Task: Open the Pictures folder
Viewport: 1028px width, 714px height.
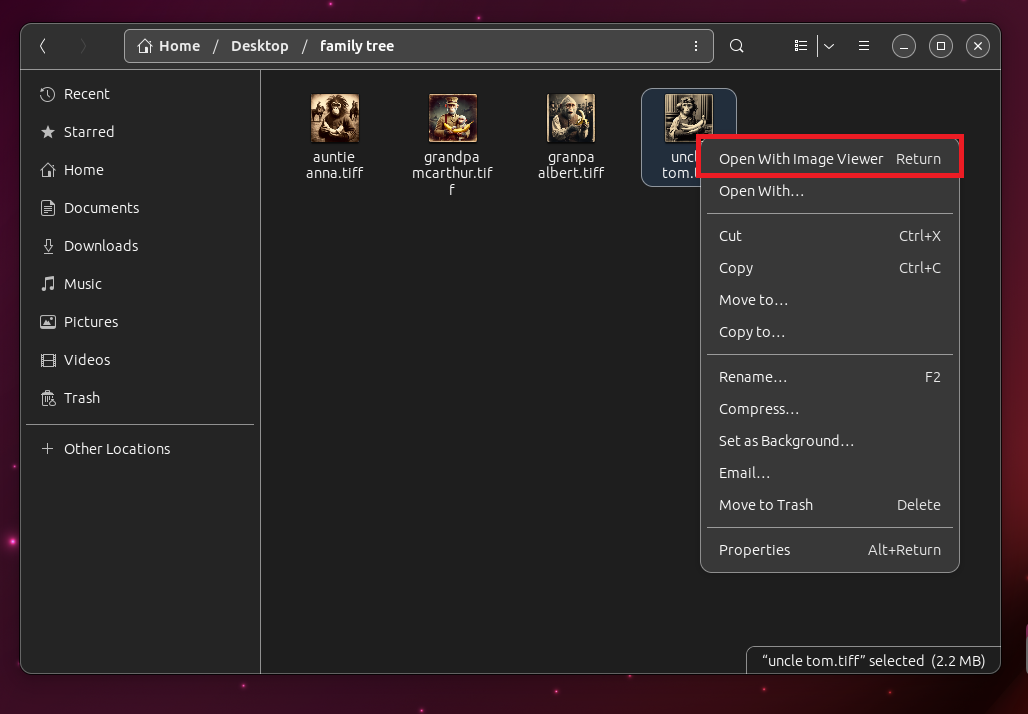Action: pos(89,321)
